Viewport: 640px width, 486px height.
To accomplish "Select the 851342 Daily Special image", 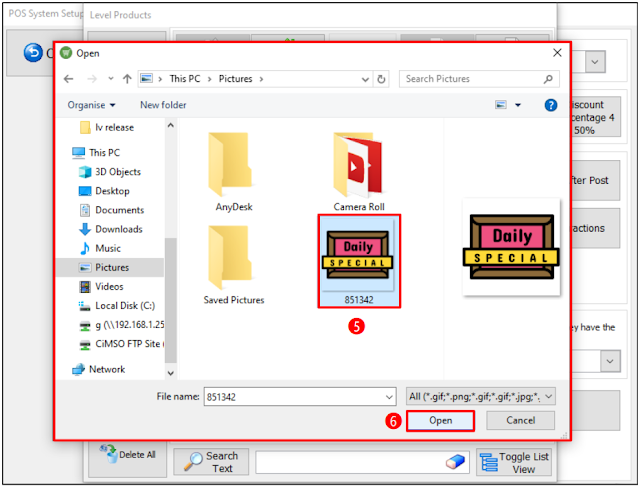I will click(x=359, y=261).
